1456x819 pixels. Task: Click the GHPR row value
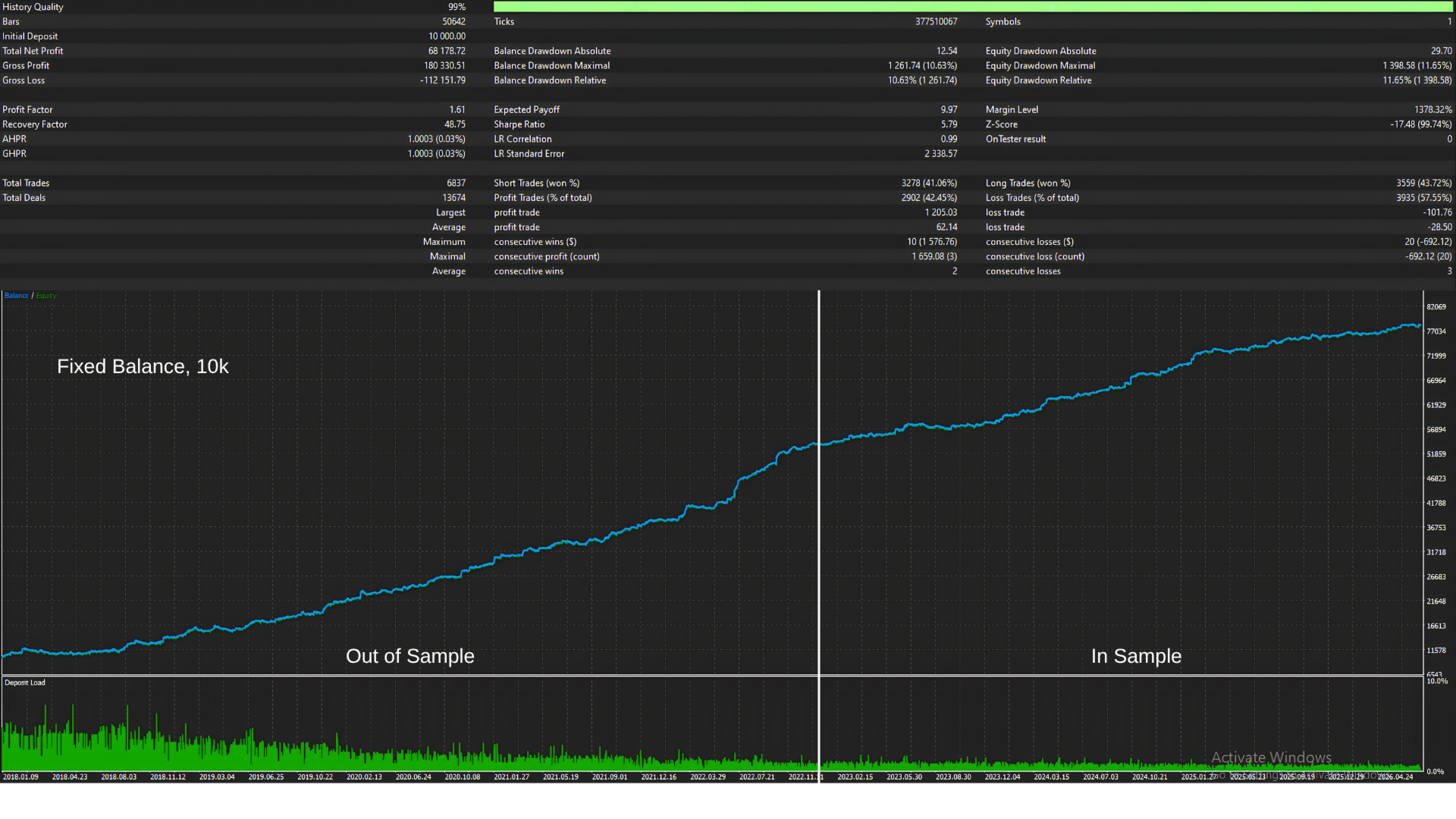436,154
